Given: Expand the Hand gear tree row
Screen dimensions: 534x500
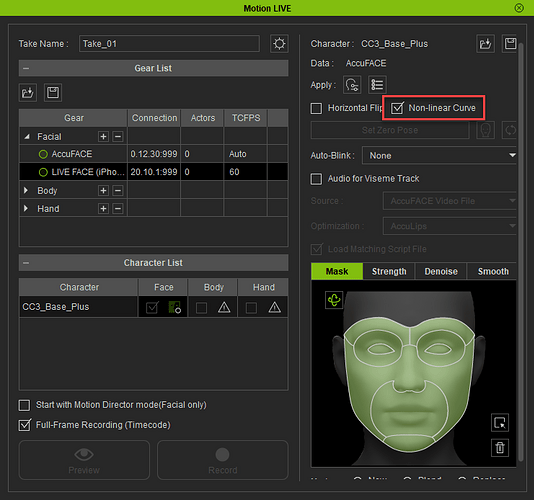Looking at the screenshot, I should click(26, 208).
